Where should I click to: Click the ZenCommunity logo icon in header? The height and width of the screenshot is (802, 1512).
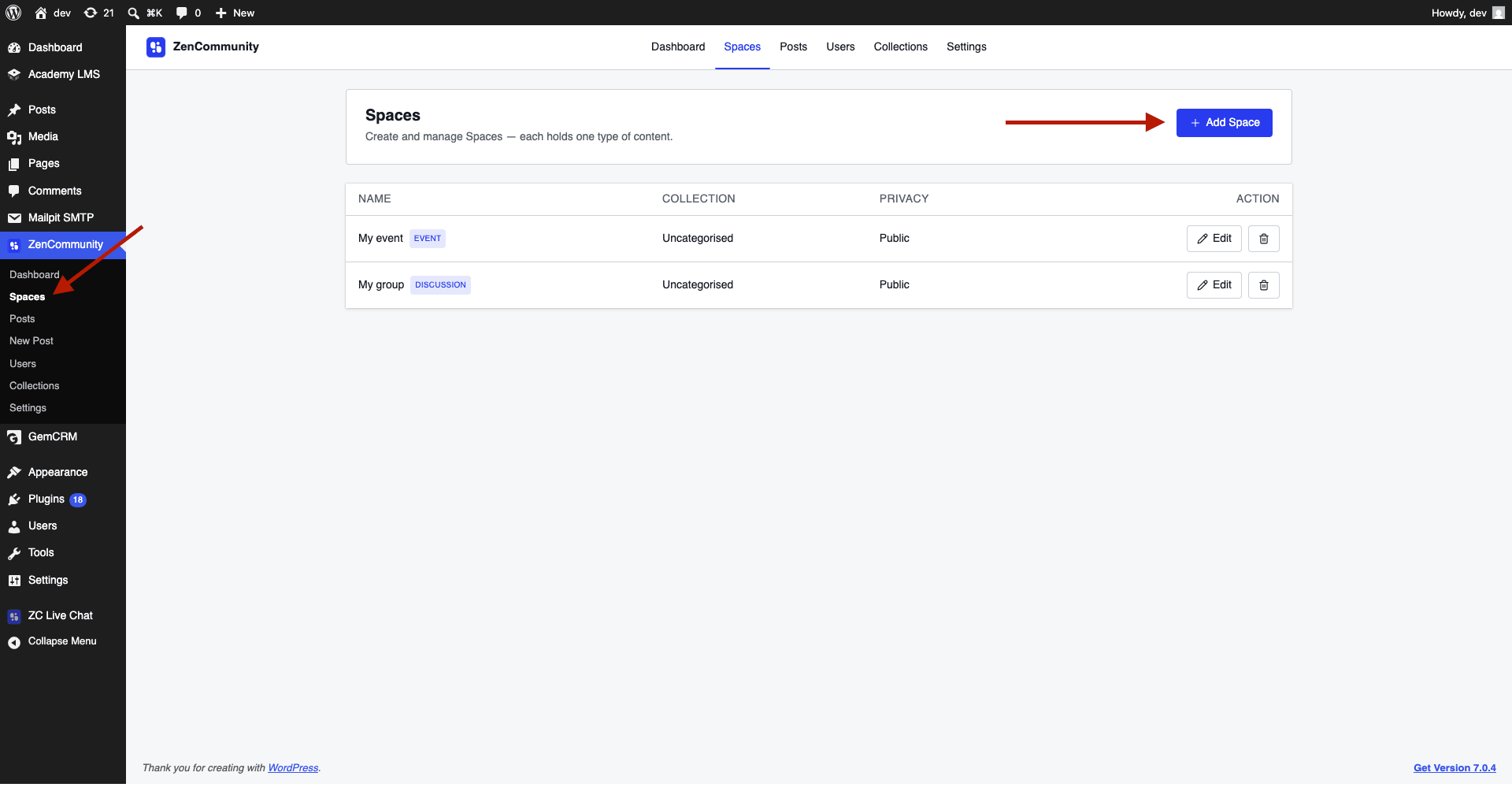click(156, 47)
